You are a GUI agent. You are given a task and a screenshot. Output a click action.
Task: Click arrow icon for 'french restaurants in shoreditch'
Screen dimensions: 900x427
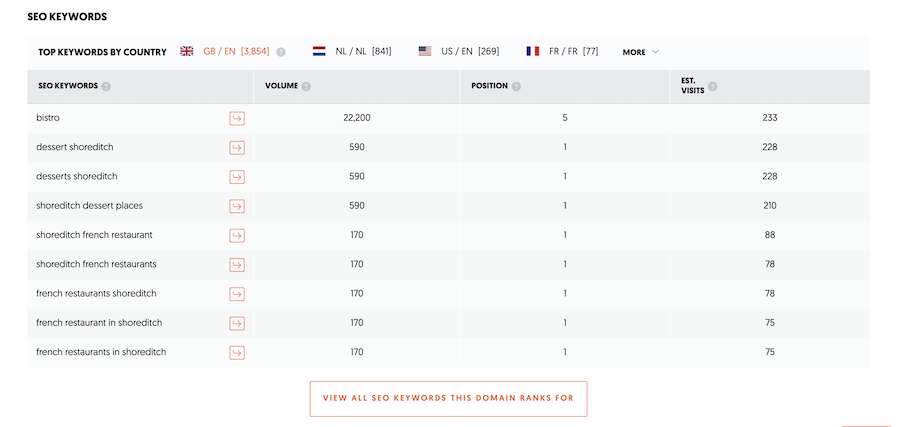[x=237, y=352]
